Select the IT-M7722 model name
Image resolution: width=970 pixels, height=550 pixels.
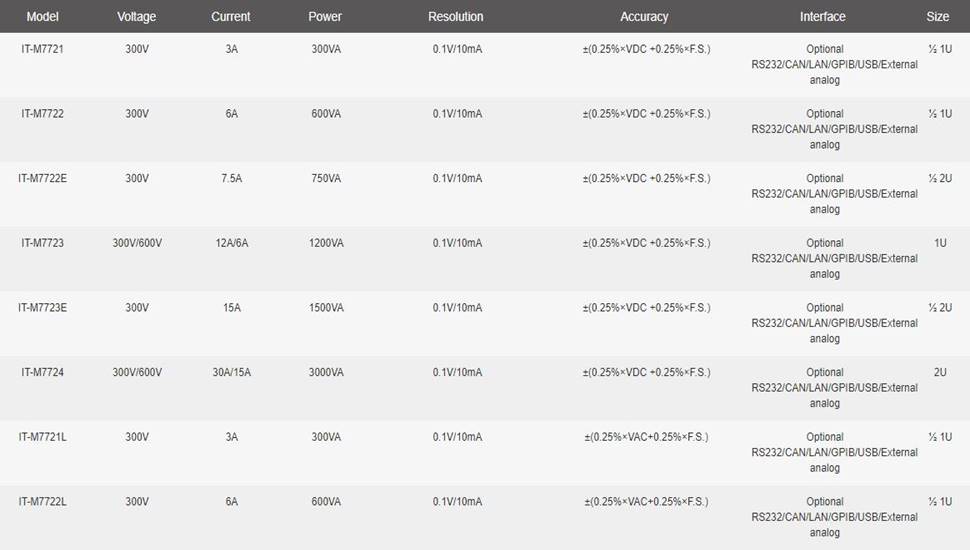tap(42, 114)
